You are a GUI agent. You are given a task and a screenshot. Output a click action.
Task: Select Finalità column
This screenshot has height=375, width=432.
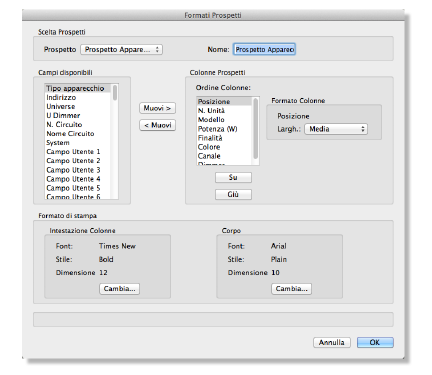(x=224, y=138)
